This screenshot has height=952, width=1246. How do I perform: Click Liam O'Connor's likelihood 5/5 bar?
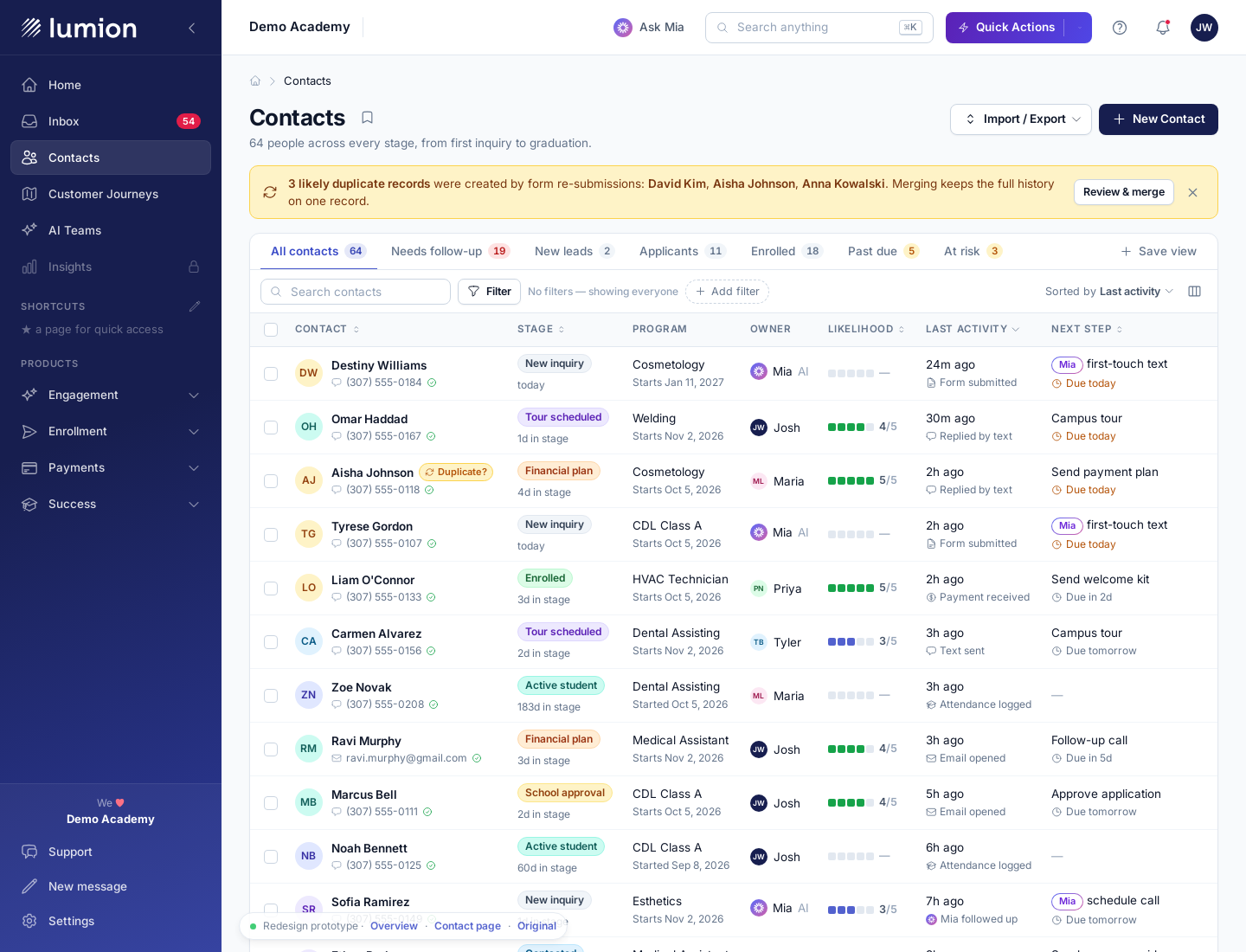[x=862, y=588]
